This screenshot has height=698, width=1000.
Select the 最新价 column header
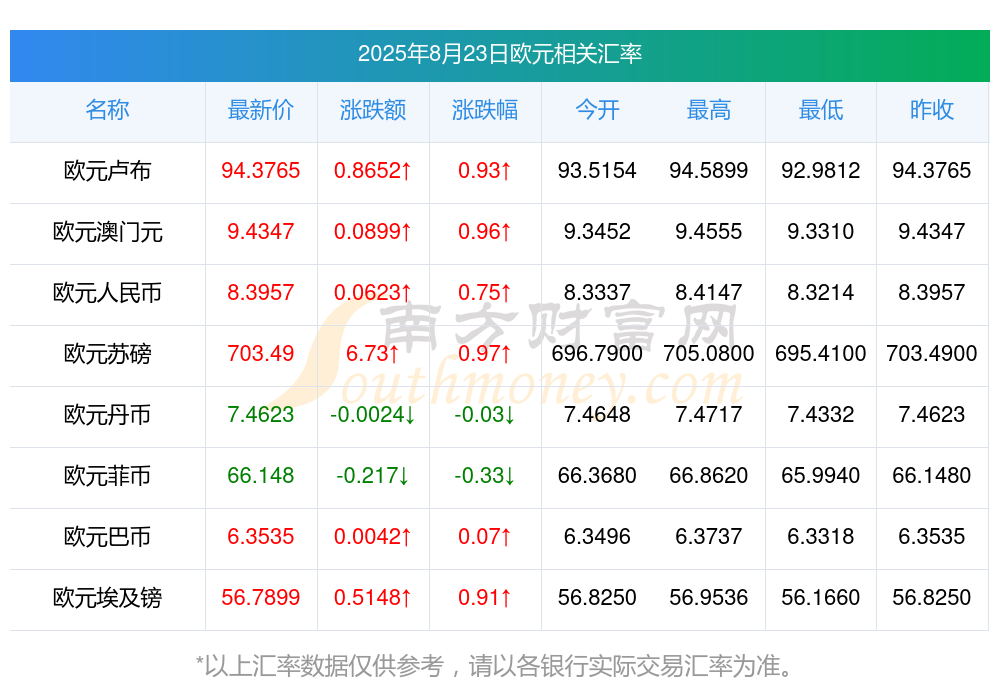coord(260,110)
